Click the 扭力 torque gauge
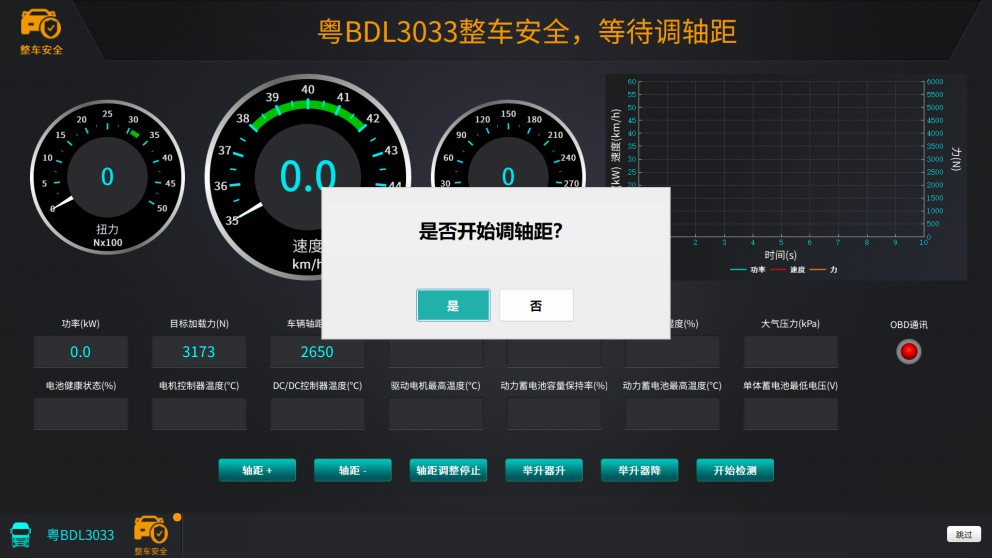Image resolution: width=992 pixels, height=558 pixels. [108, 177]
